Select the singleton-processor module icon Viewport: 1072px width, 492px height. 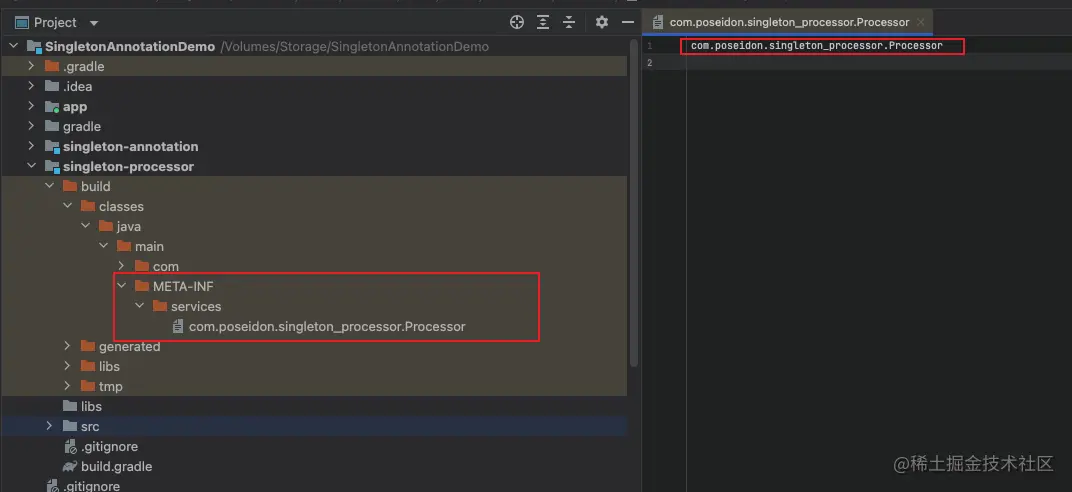[51, 167]
